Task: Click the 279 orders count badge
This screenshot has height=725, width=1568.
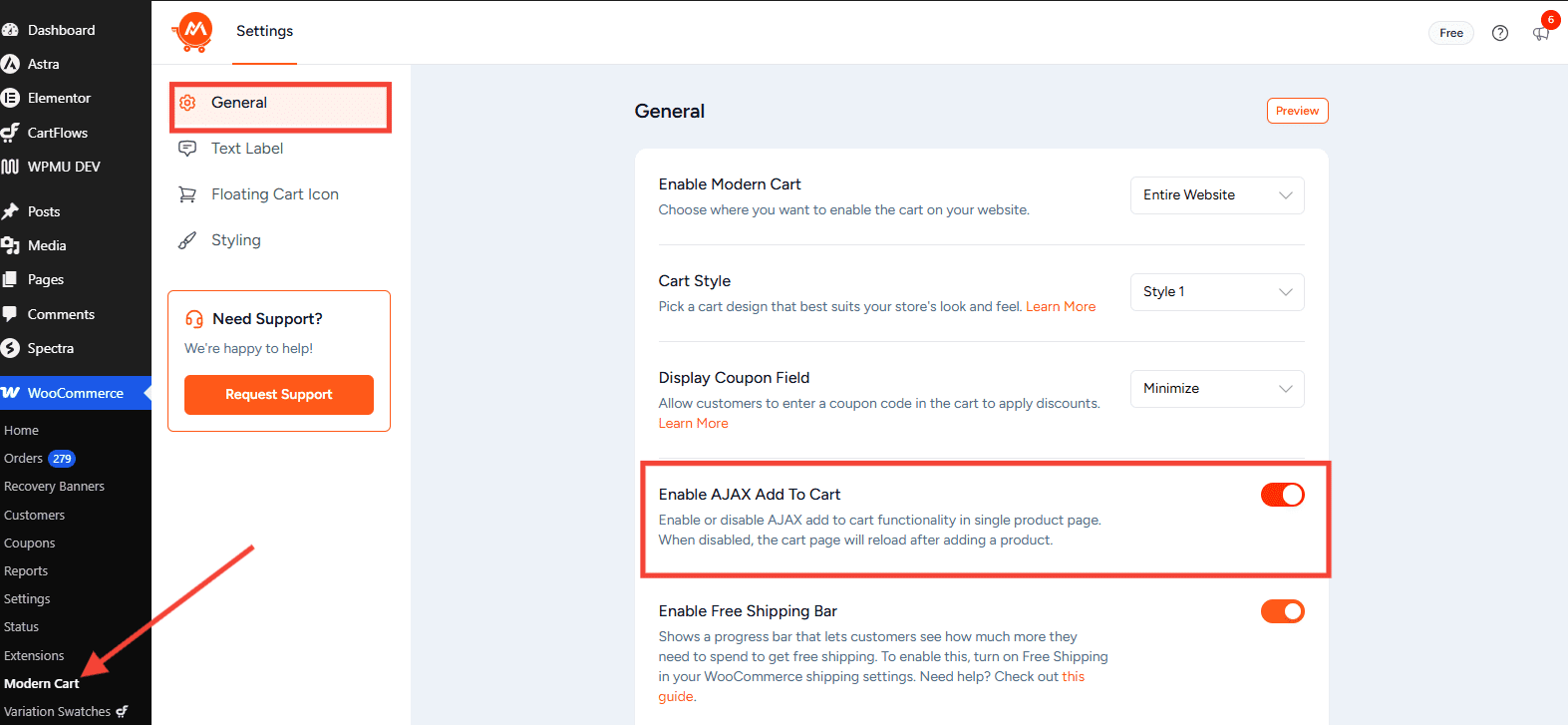Action: (62, 459)
